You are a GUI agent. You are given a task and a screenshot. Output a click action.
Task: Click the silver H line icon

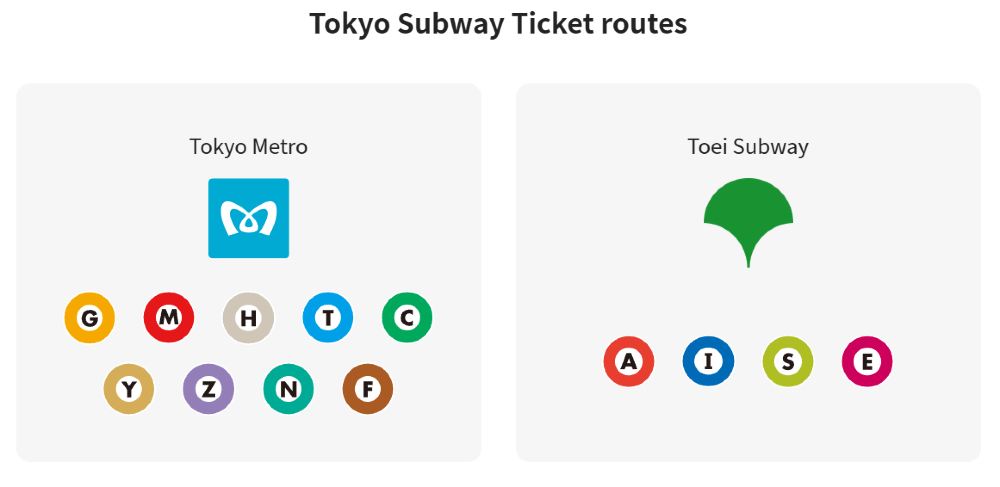click(x=248, y=319)
